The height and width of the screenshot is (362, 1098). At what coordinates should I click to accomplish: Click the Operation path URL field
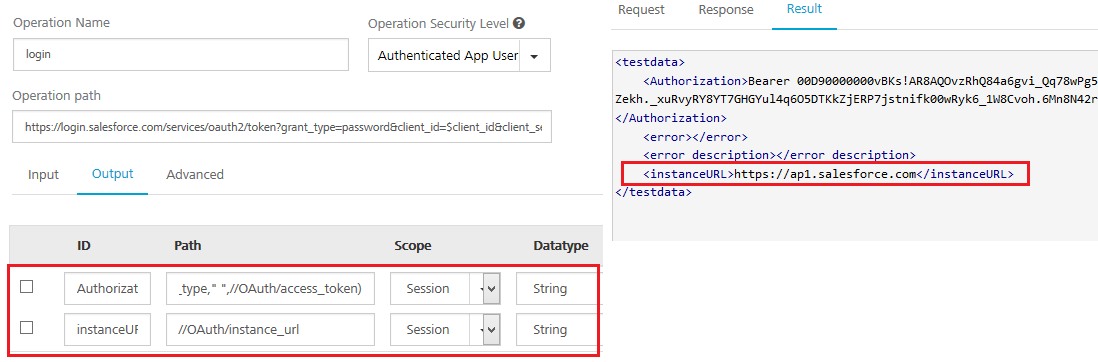pos(282,126)
